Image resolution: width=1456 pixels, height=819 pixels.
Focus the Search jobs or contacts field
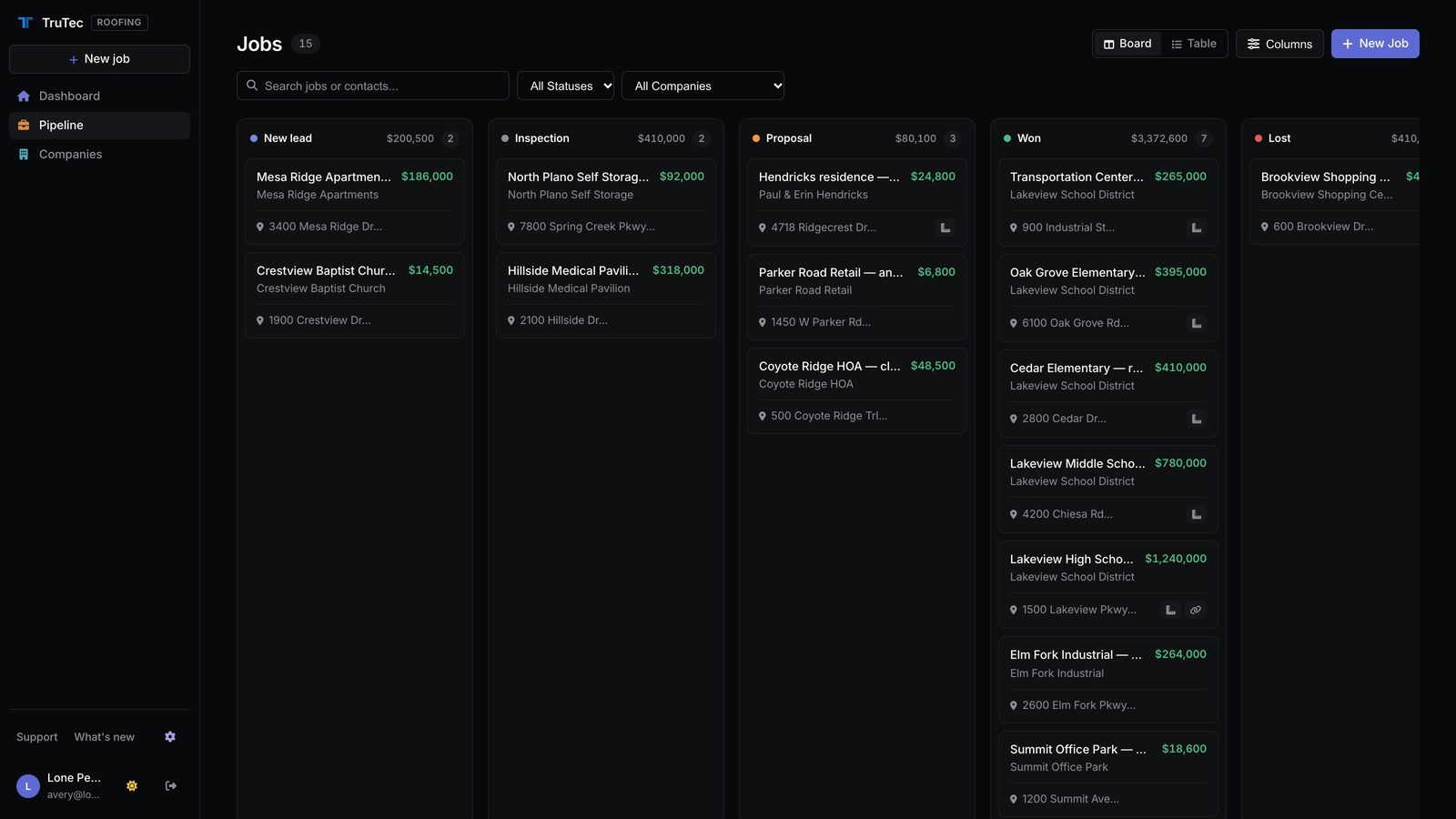point(373,86)
